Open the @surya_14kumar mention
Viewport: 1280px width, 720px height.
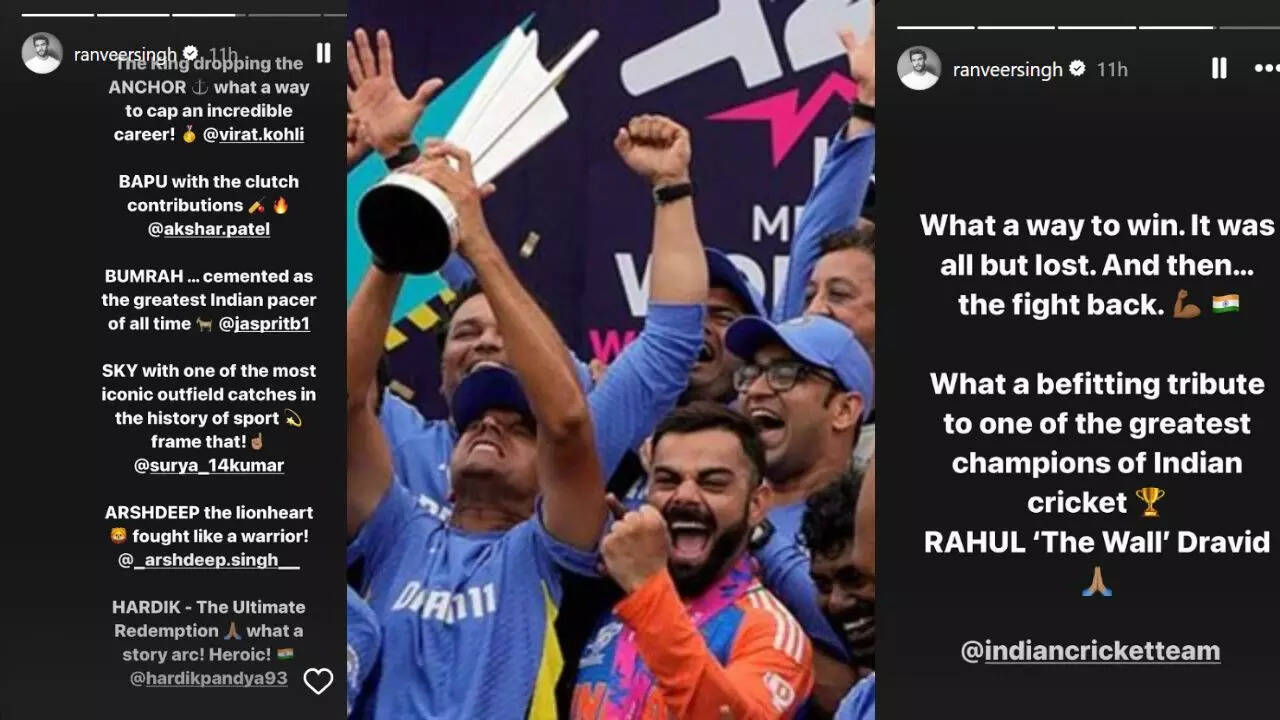[208, 465]
